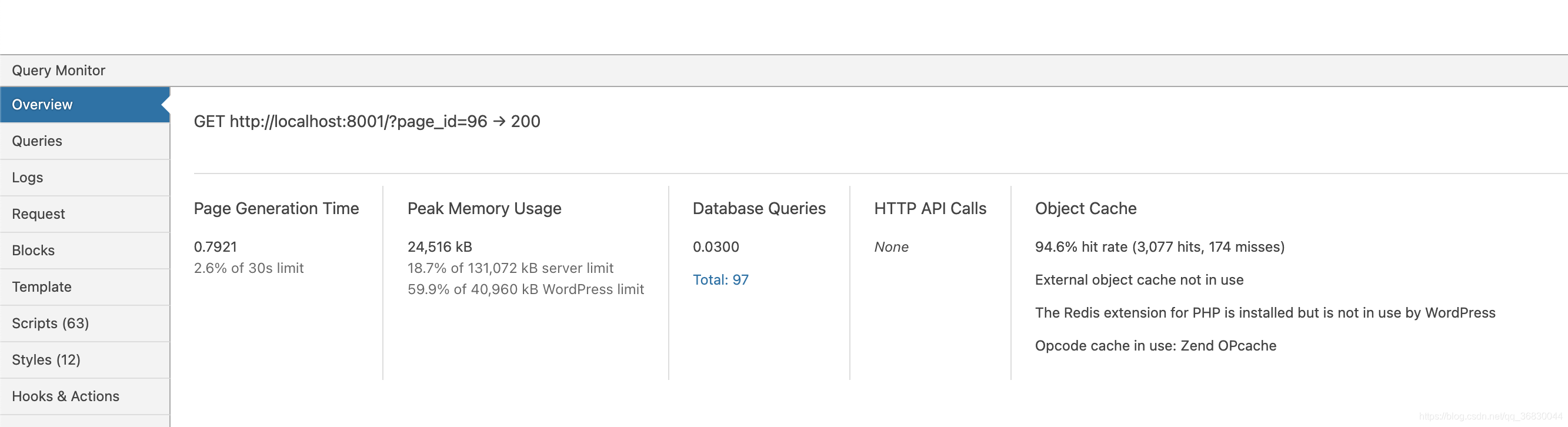The image size is (1568, 427).
Task: Click the Object Cache heading
Action: tap(1085, 209)
